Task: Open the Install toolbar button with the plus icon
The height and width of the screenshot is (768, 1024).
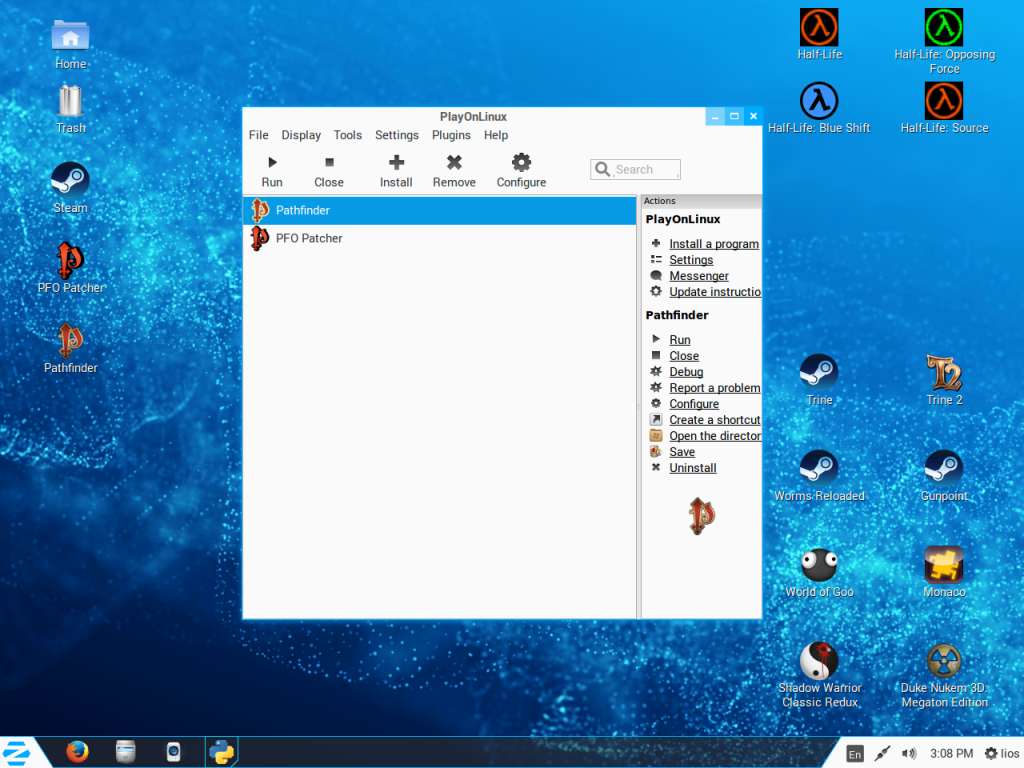Action: pyautogui.click(x=396, y=171)
